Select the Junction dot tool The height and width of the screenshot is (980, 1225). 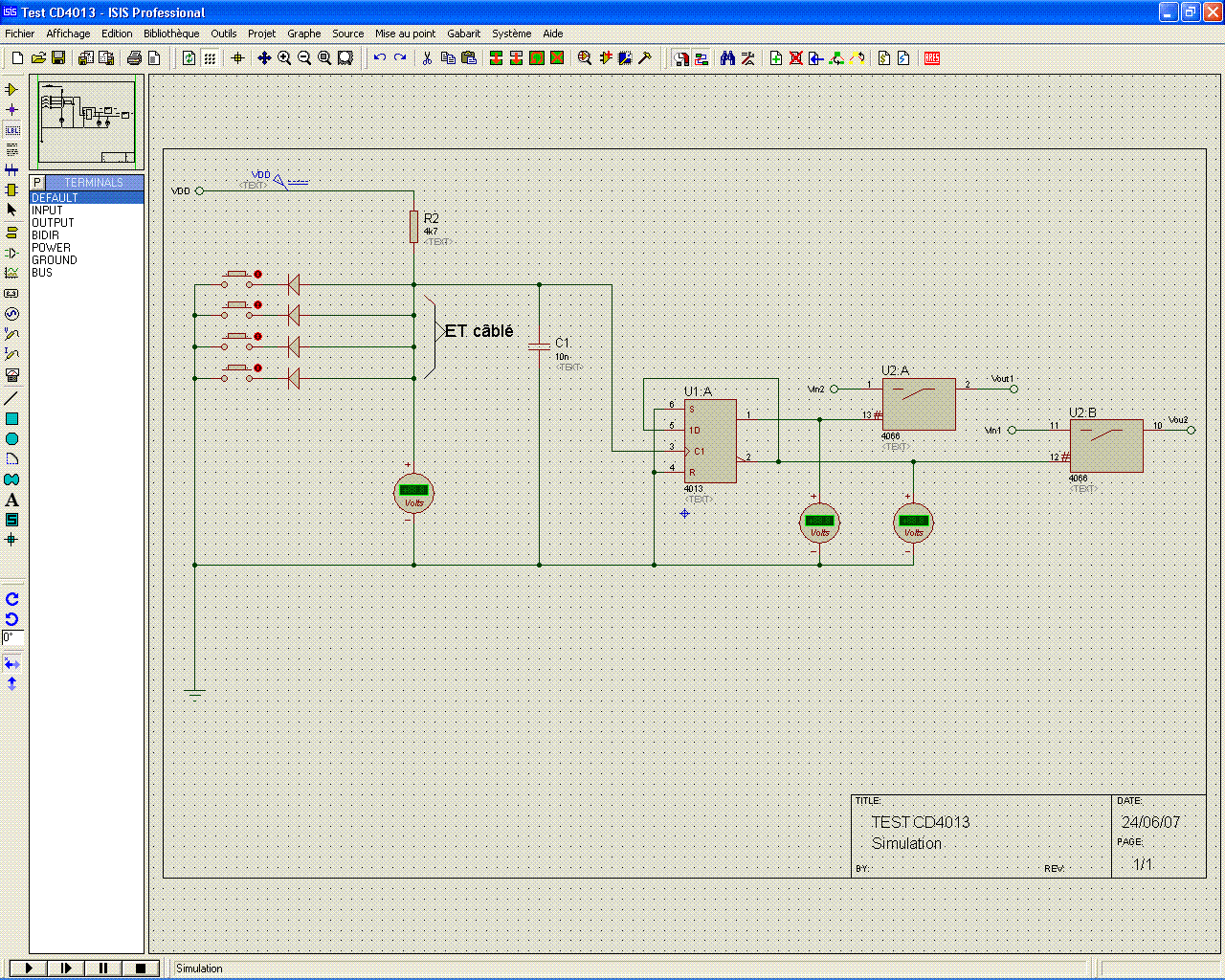tap(11, 109)
